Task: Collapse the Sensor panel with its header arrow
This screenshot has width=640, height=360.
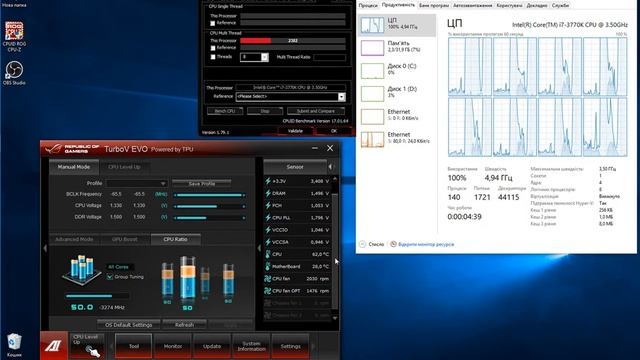Action: pyautogui.click(x=331, y=167)
